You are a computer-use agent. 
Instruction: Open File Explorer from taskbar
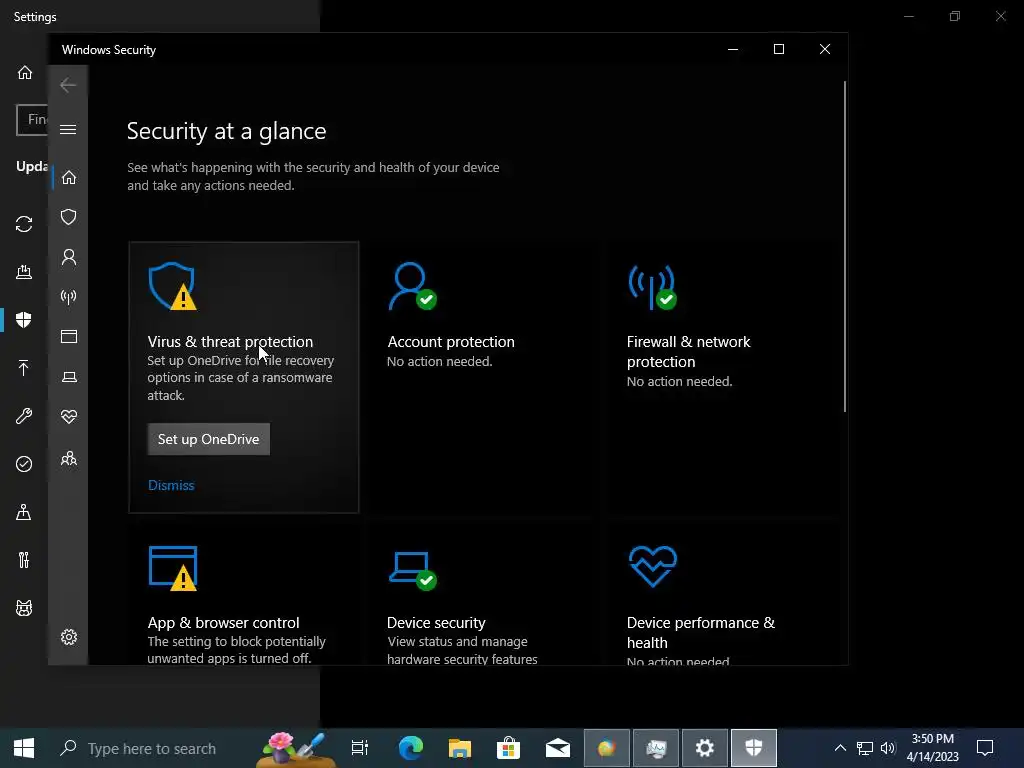[x=460, y=748]
